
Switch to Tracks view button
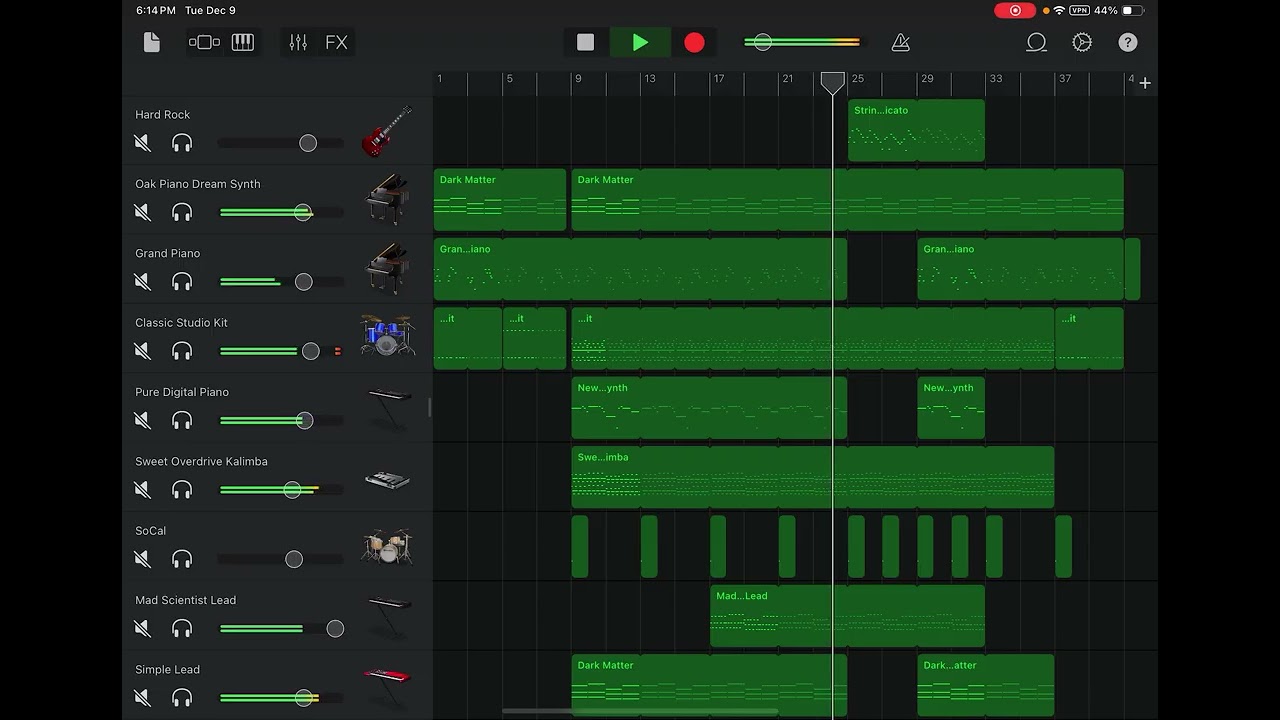pyautogui.click(x=204, y=42)
